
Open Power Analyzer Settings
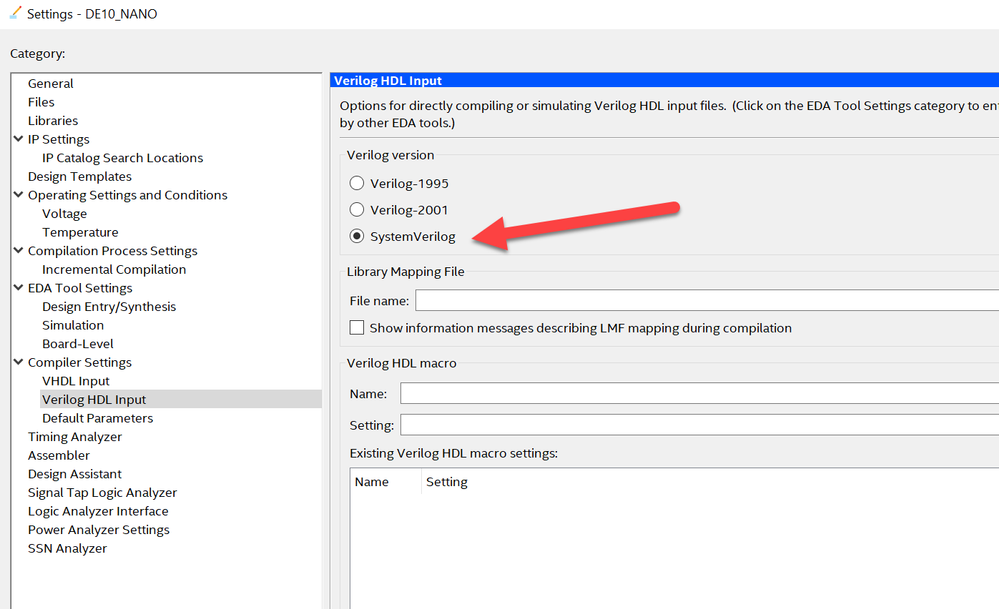point(99,529)
